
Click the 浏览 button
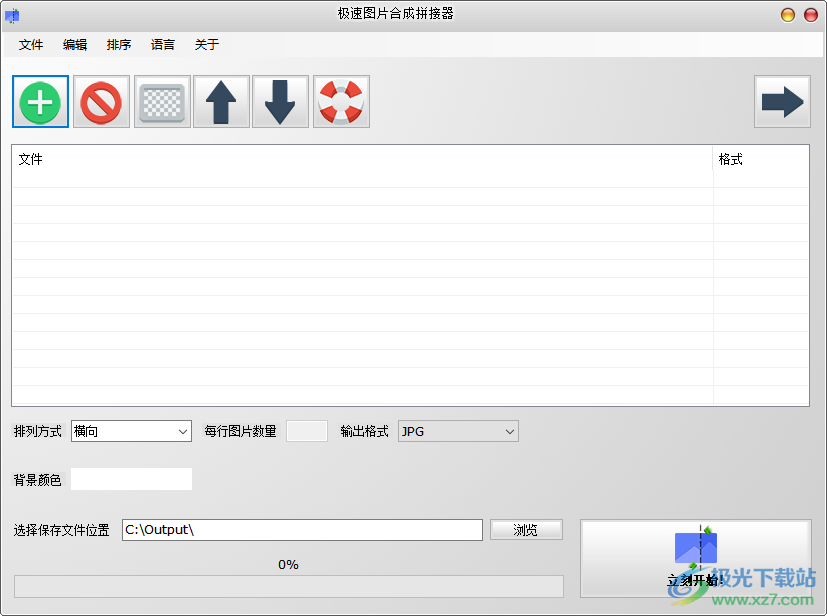526,530
